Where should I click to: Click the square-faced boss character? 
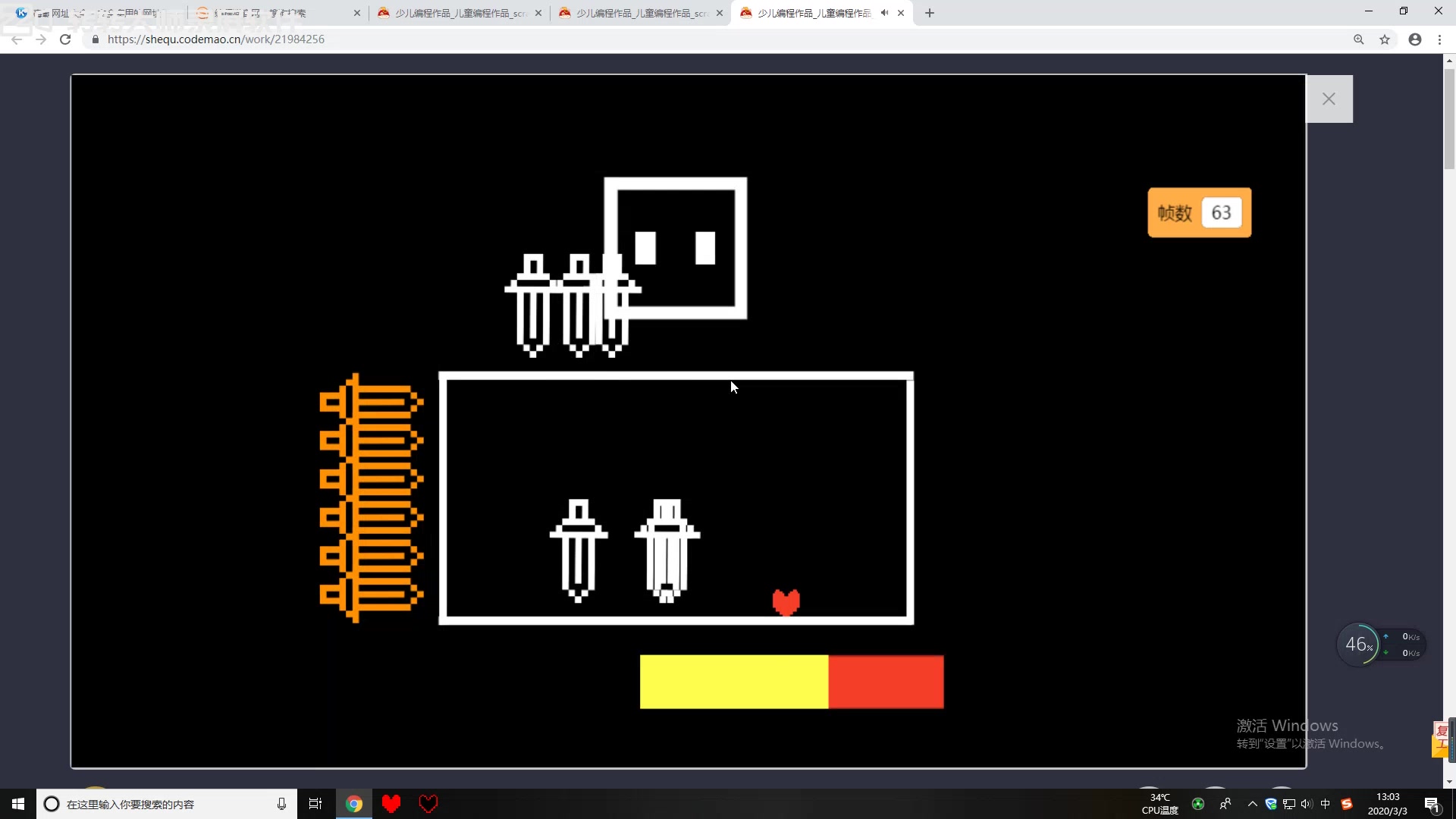(x=675, y=248)
